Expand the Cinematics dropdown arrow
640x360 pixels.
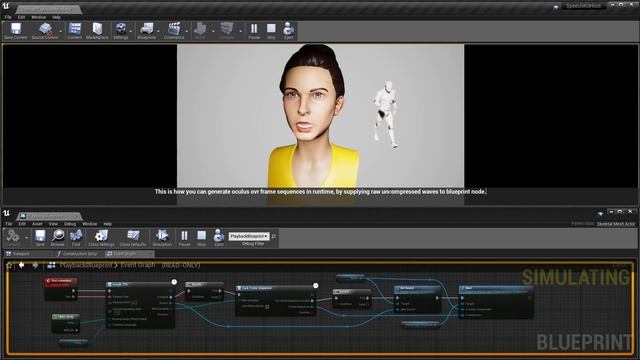187,31
